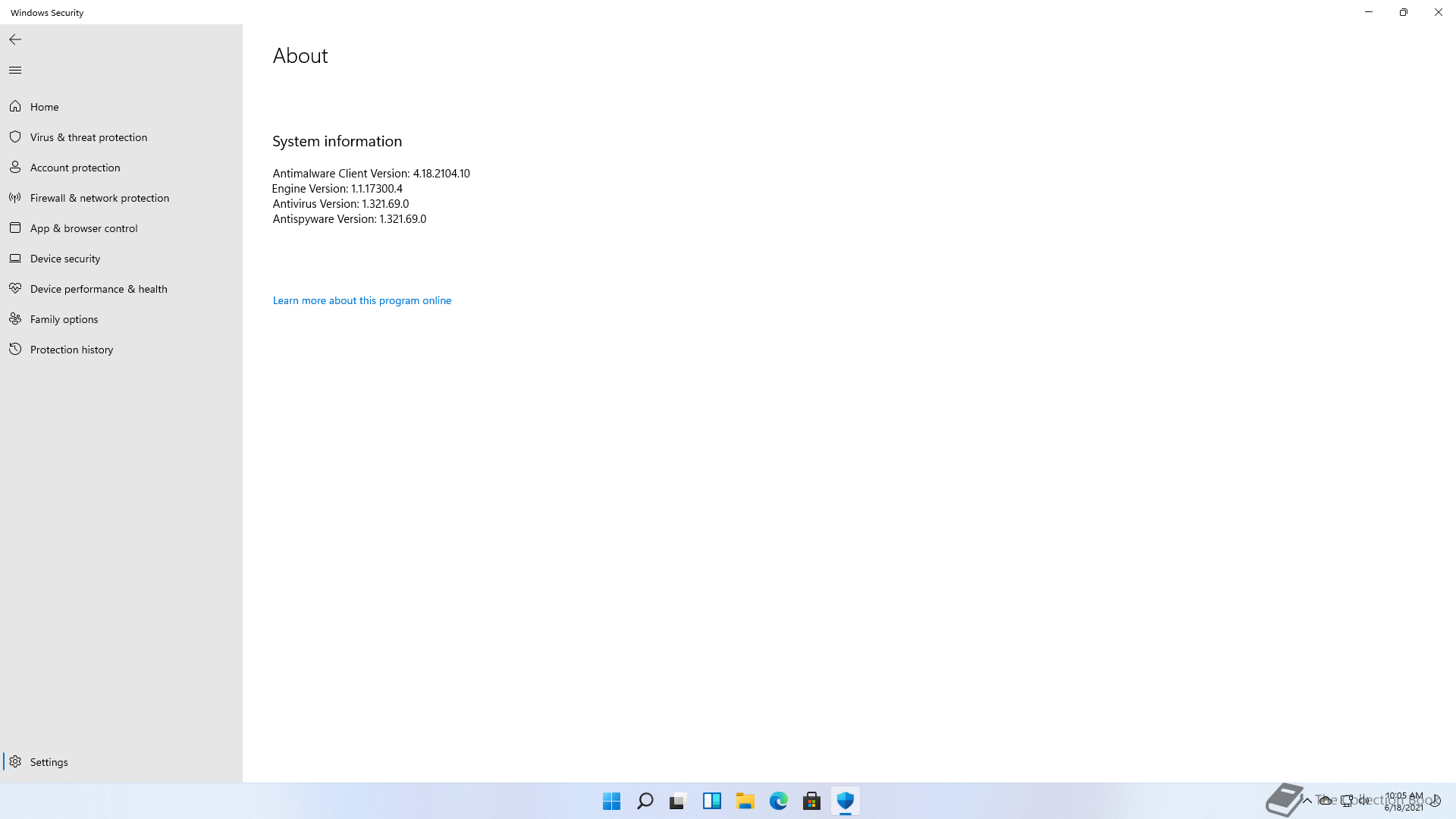Launch File Explorer from the taskbar
The height and width of the screenshot is (819, 1456).
(x=745, y=801)
